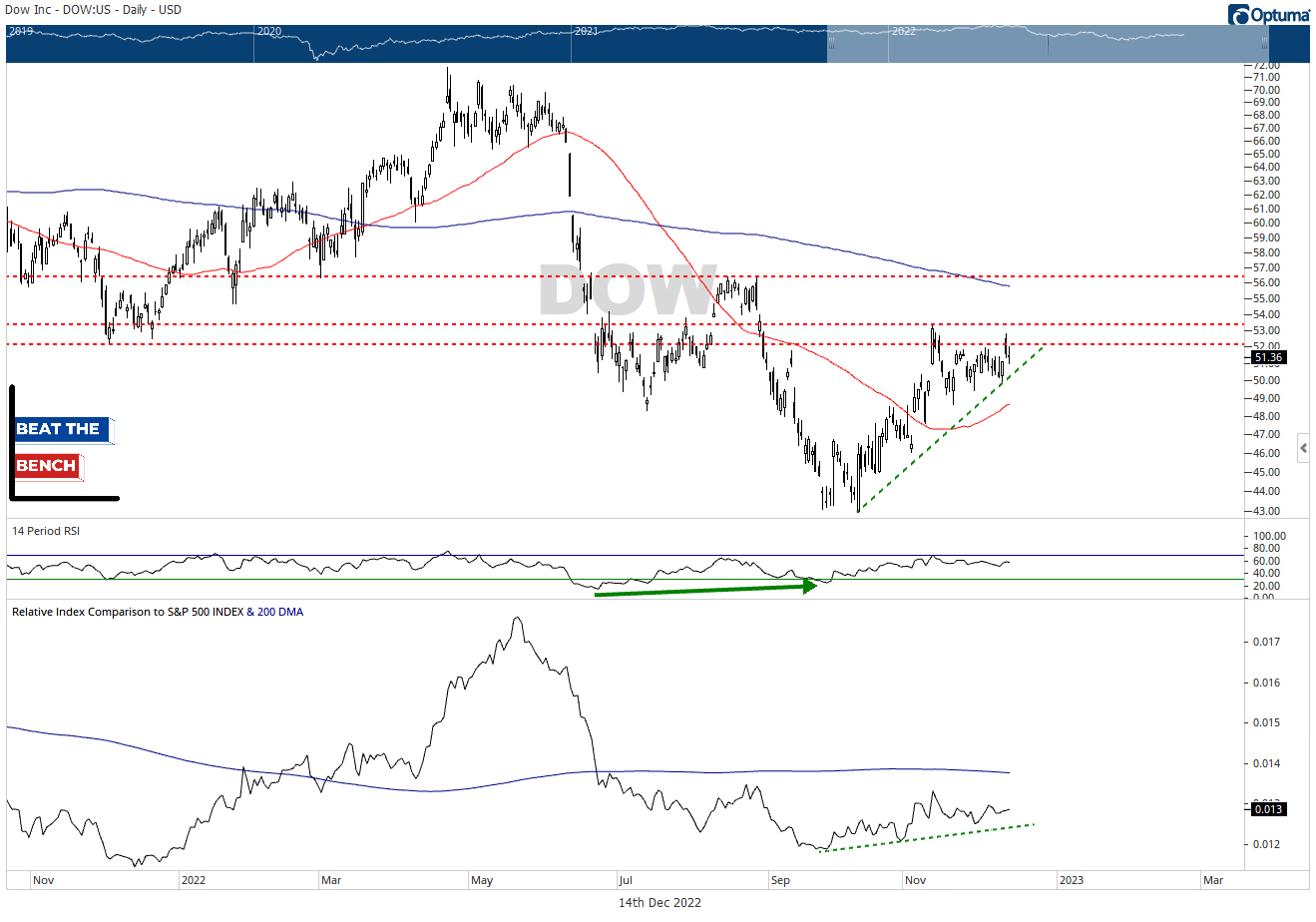The image size is (1316, 922).
Task: Click the panel collapse arrow at the right edge
Action: (1303, 449)
